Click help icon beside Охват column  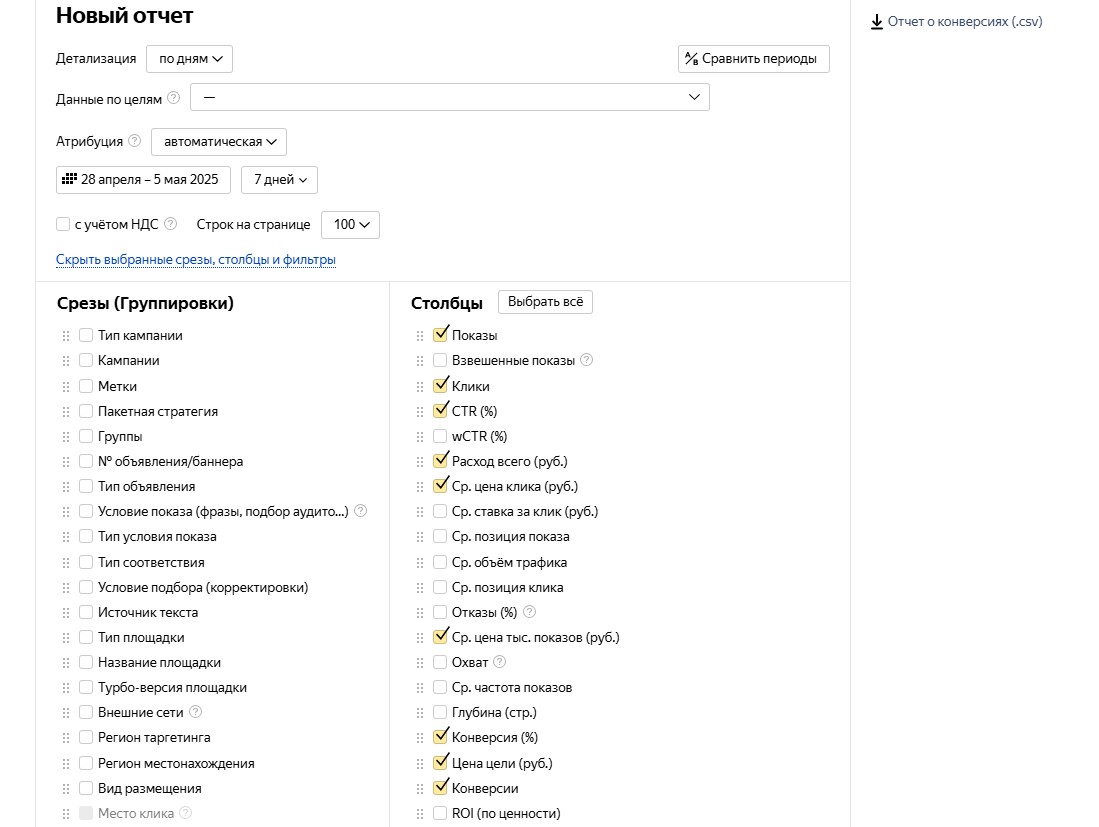click(500, 662)
